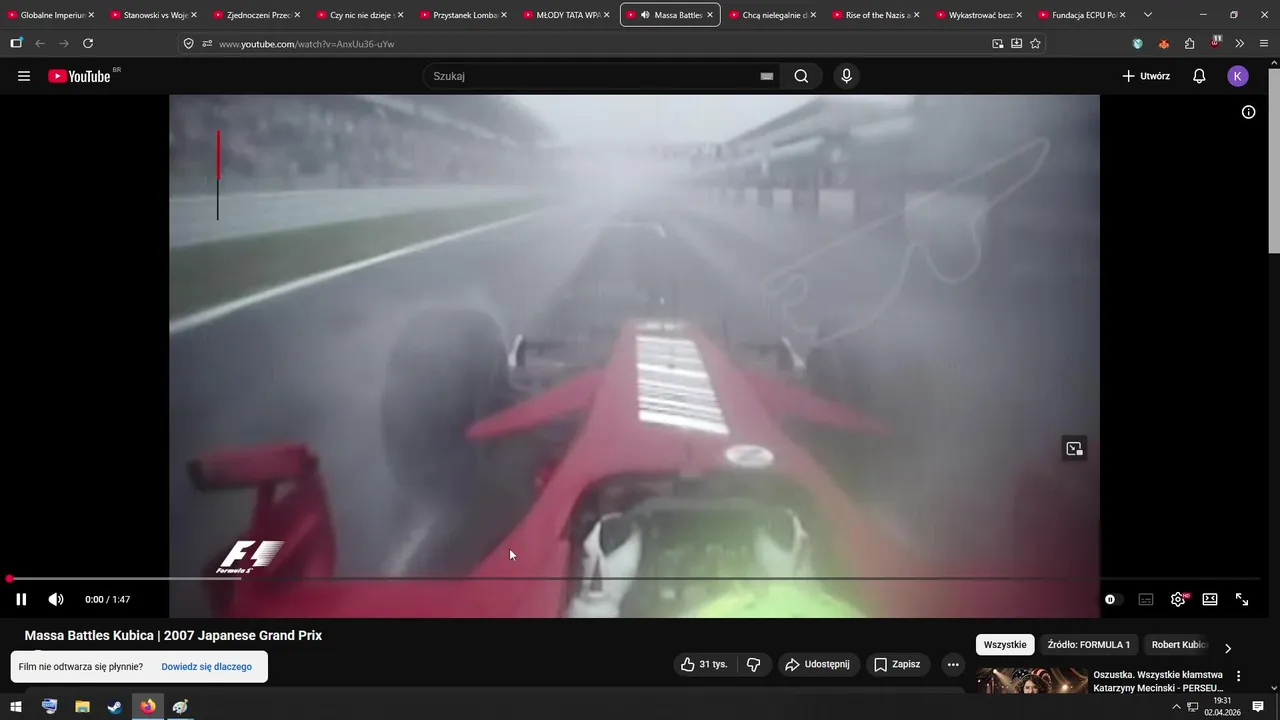The width and height of the screenshot is (1280, 720).
Task: Open the player settings gear
Action: tap(1178, 599)
